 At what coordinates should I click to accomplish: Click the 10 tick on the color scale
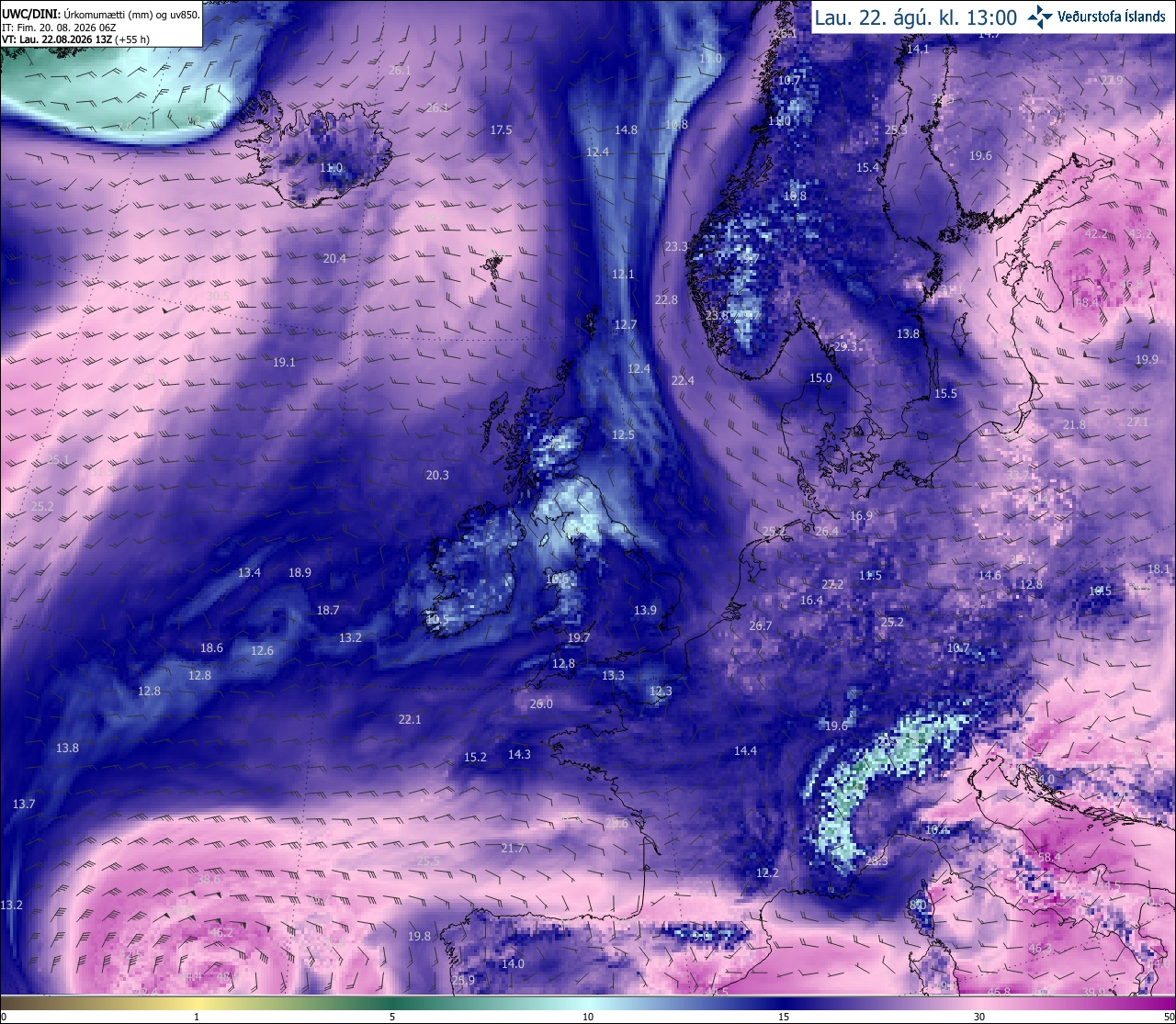click(x=588, y=1017)
